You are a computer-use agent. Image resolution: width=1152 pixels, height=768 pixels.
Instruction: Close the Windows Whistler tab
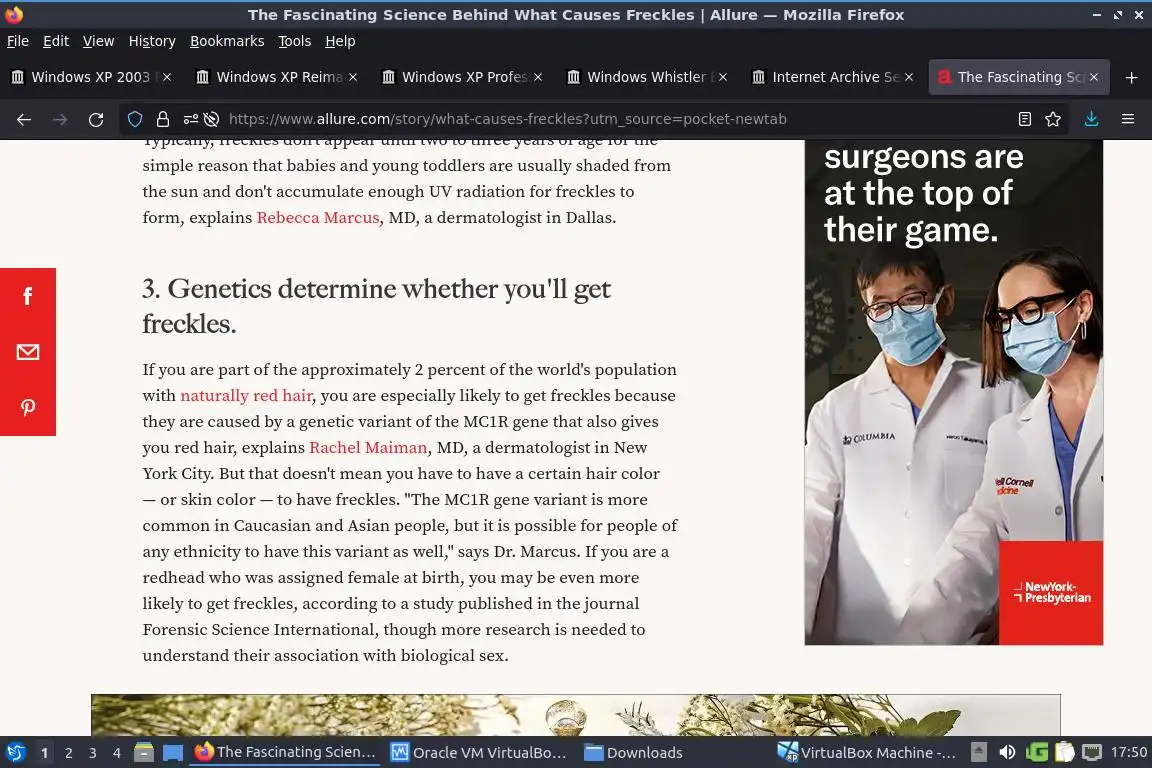[723, 77]
